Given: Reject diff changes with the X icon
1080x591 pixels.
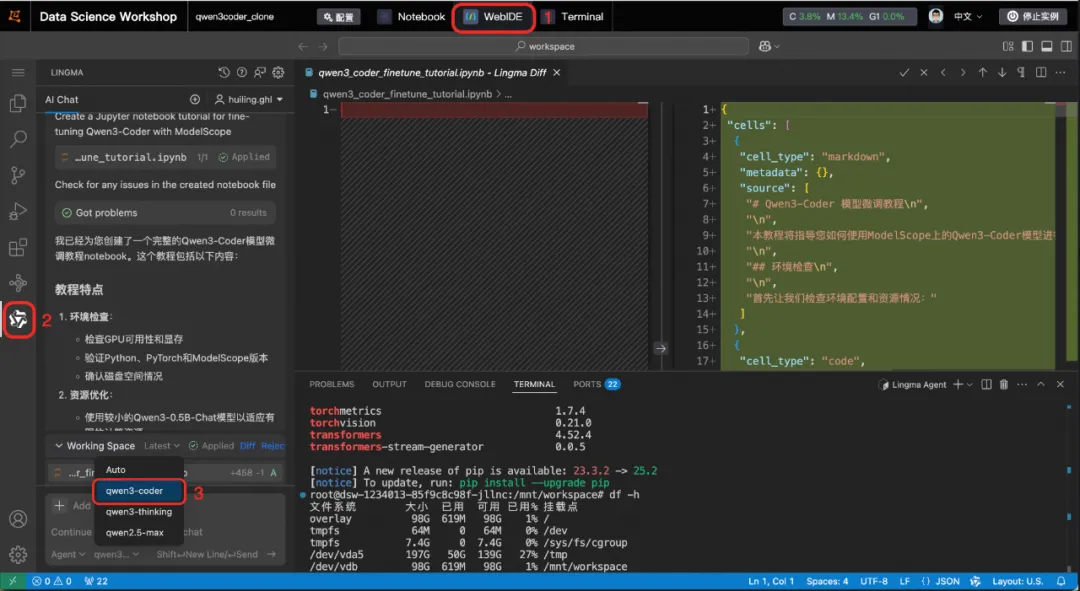Looking at the screenshot, I should click(924, 72).
